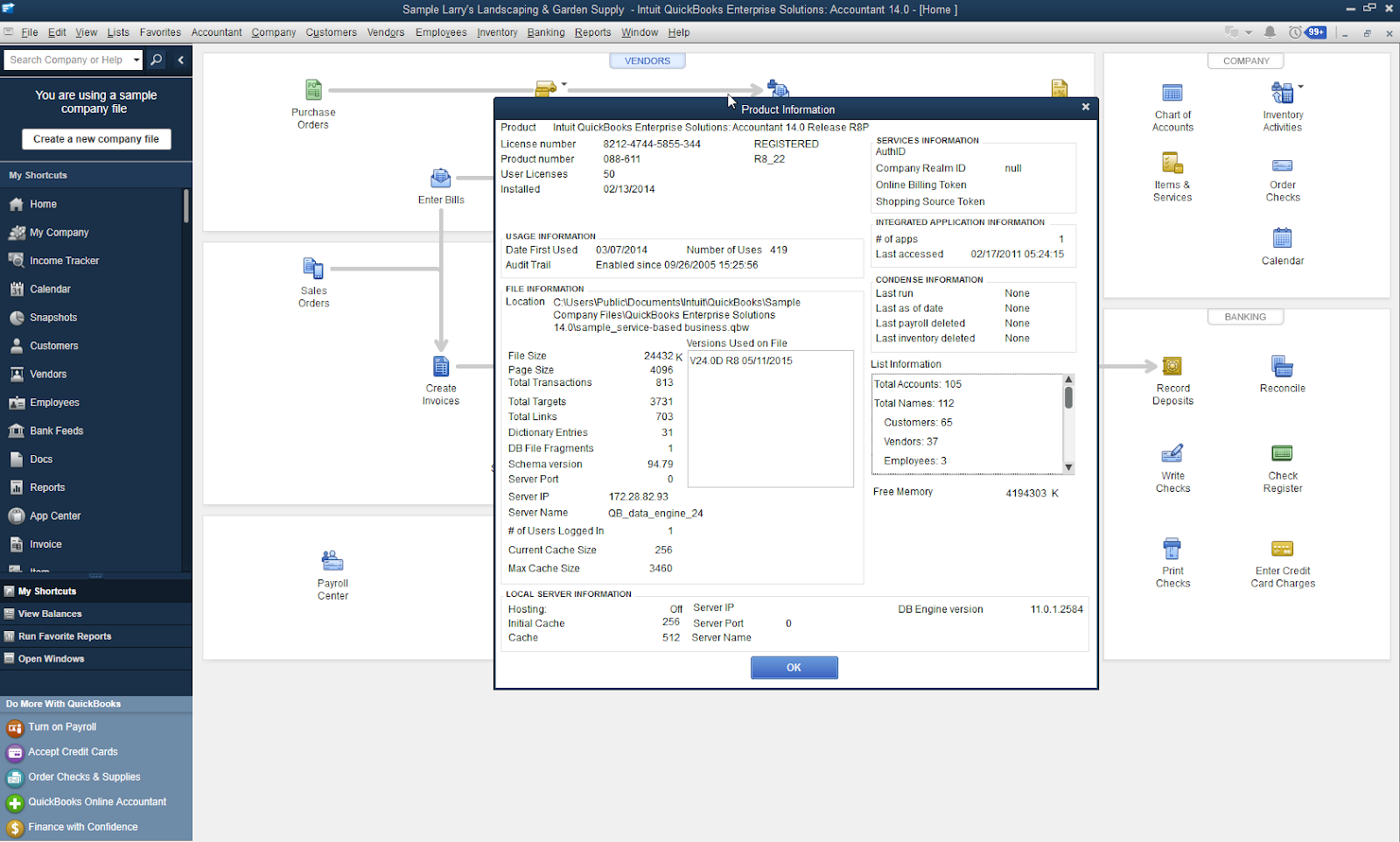Collapse the left sidebar with arrow

180,60
